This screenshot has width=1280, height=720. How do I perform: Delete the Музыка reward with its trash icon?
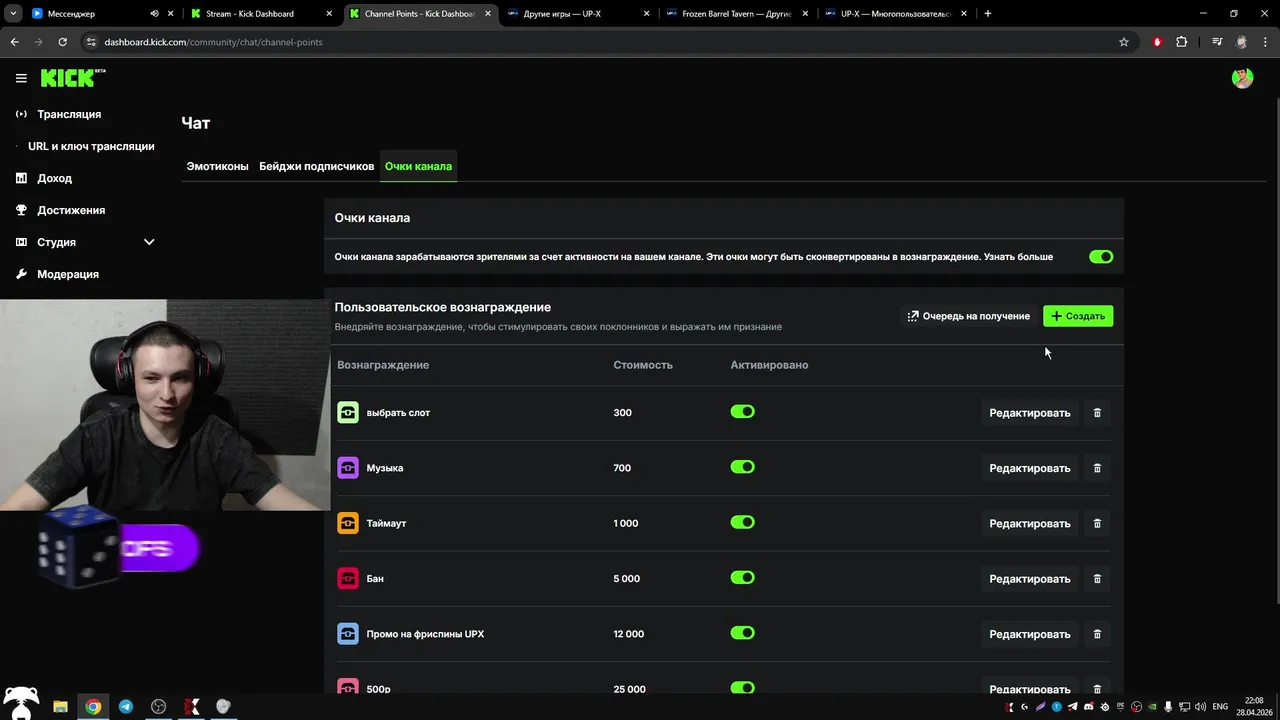coord(1097,468)
